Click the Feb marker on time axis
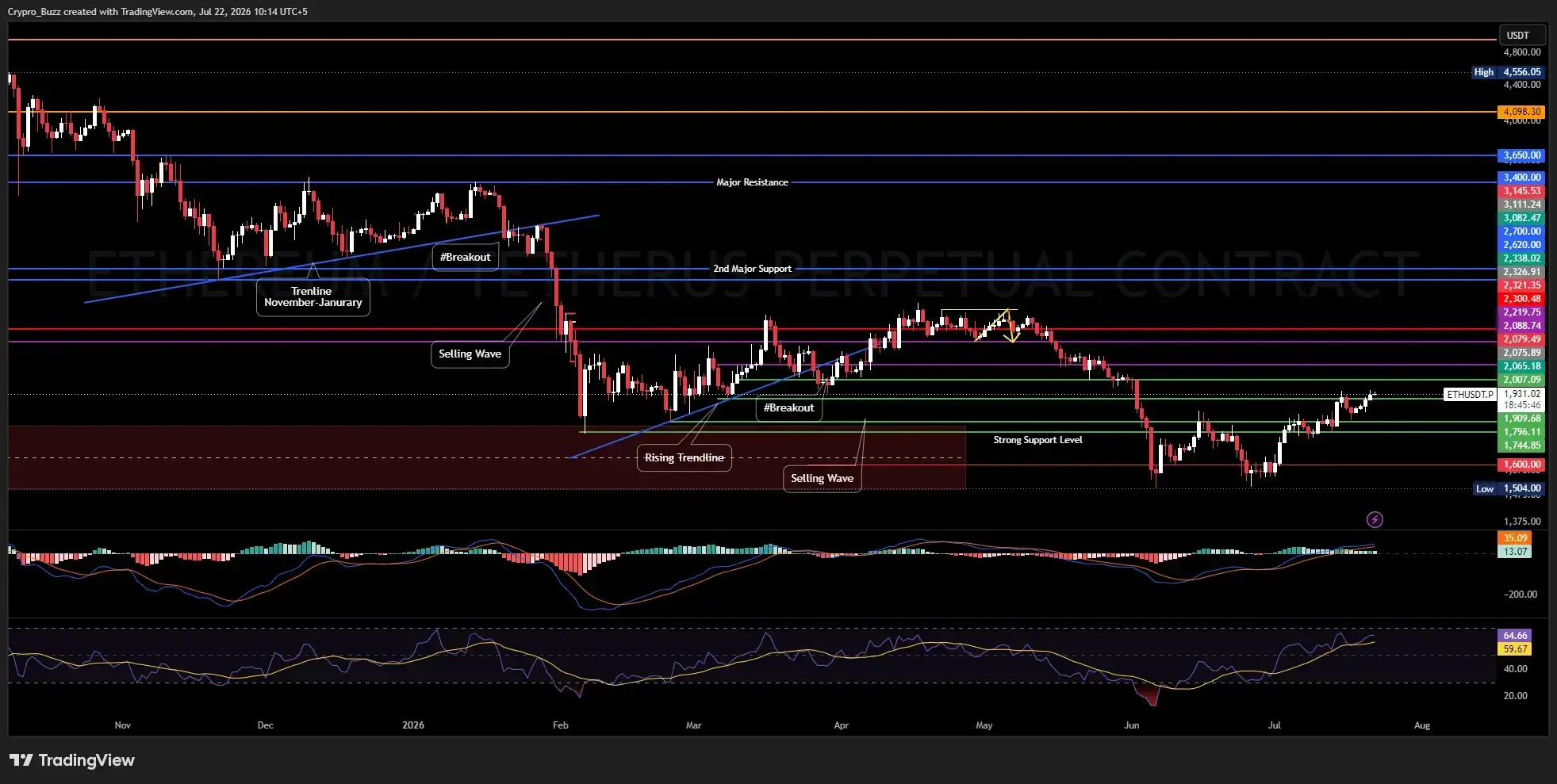 click(561, 725)
